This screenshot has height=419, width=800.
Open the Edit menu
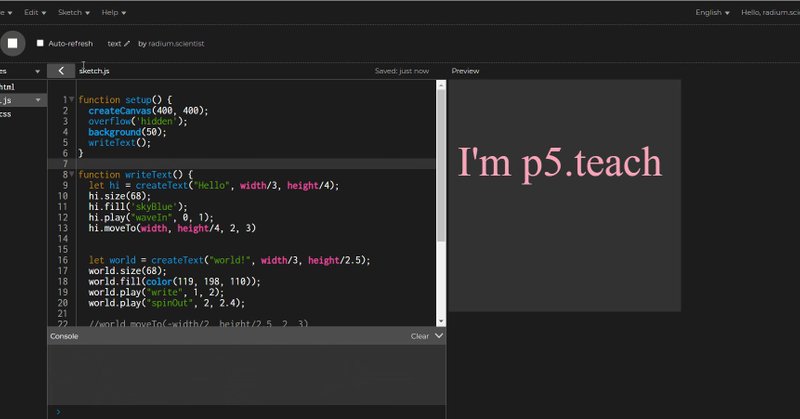[x=35, y=12]
